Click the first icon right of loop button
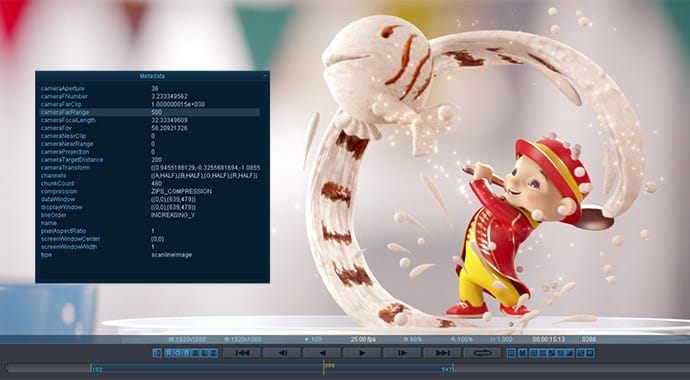Image resolution: width=690 pixels, height=380 pixels. [x=511, y=353]
